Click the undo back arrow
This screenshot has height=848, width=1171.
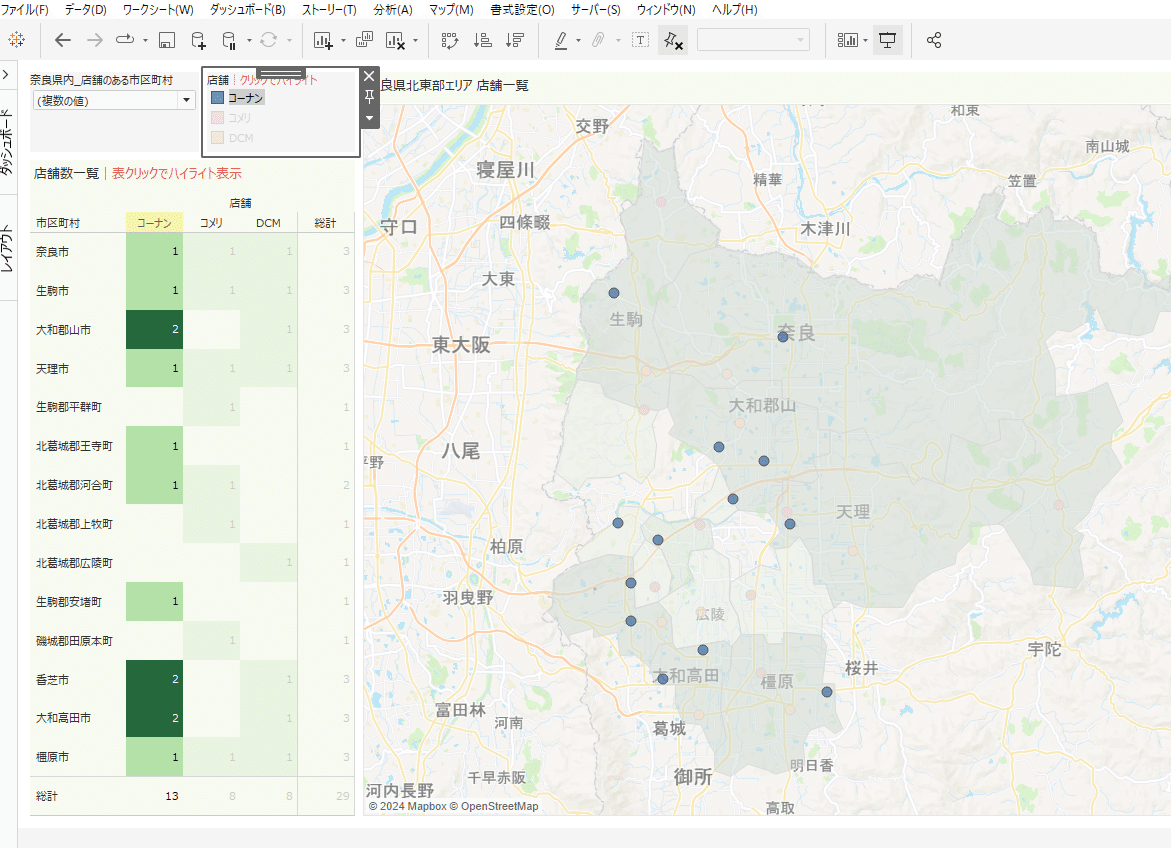pyautogui.click(x=63, y=40)
